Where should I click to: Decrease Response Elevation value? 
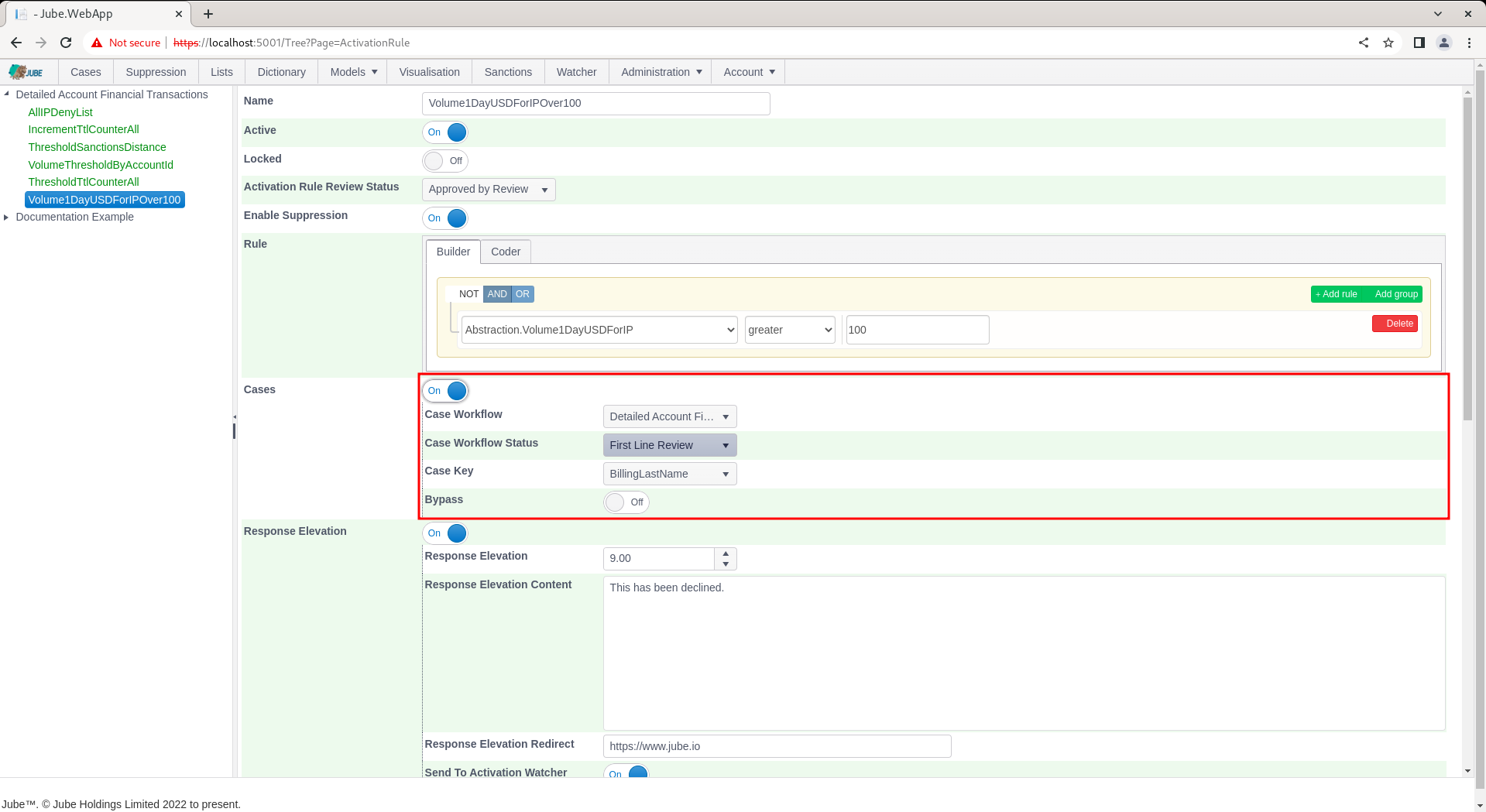[x=726, y=564]
